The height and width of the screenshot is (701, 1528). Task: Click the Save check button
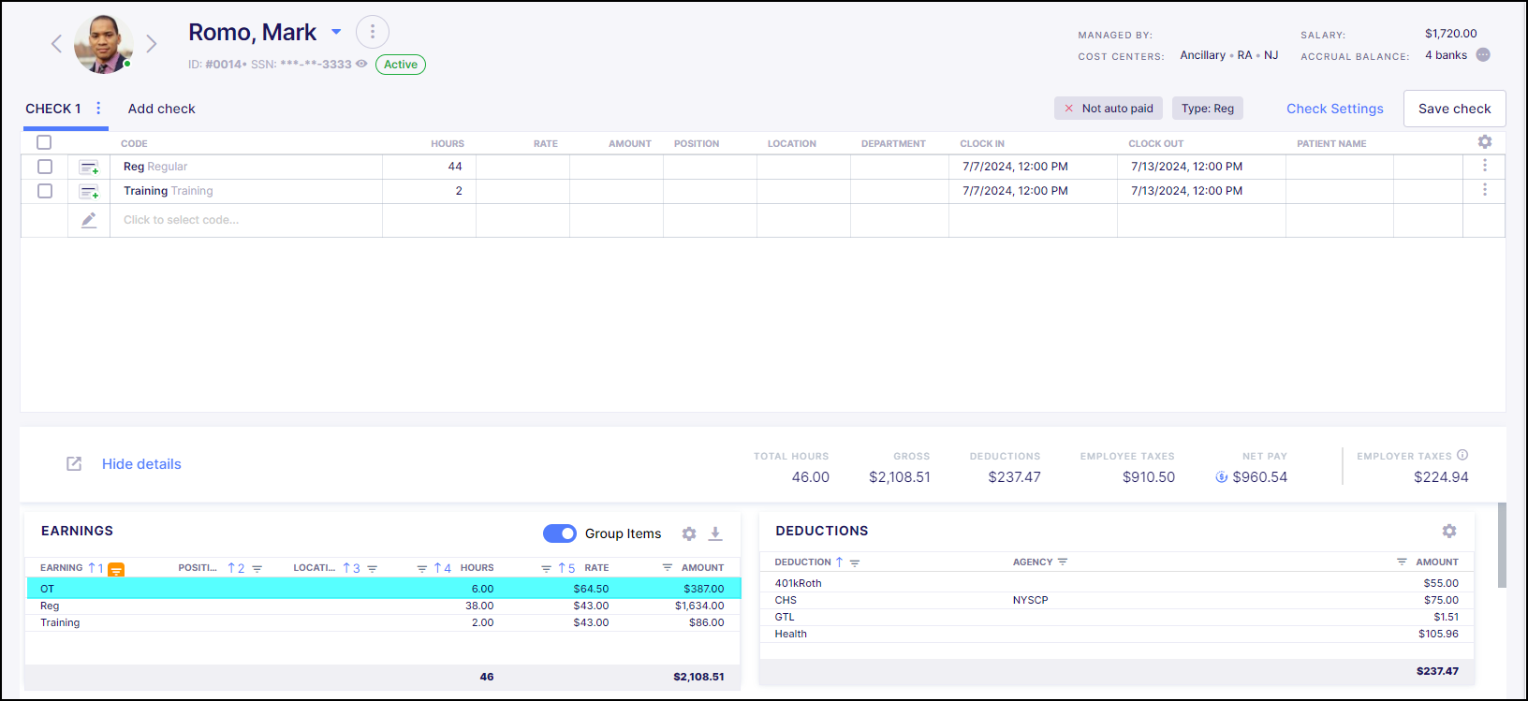(x=1454, y=108)
